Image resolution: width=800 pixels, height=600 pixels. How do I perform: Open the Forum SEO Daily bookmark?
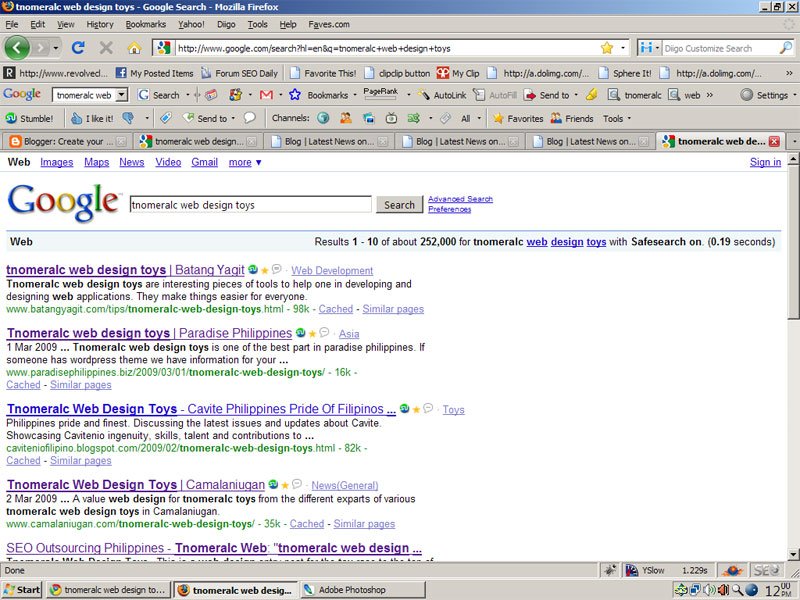[x=239, y=73]
